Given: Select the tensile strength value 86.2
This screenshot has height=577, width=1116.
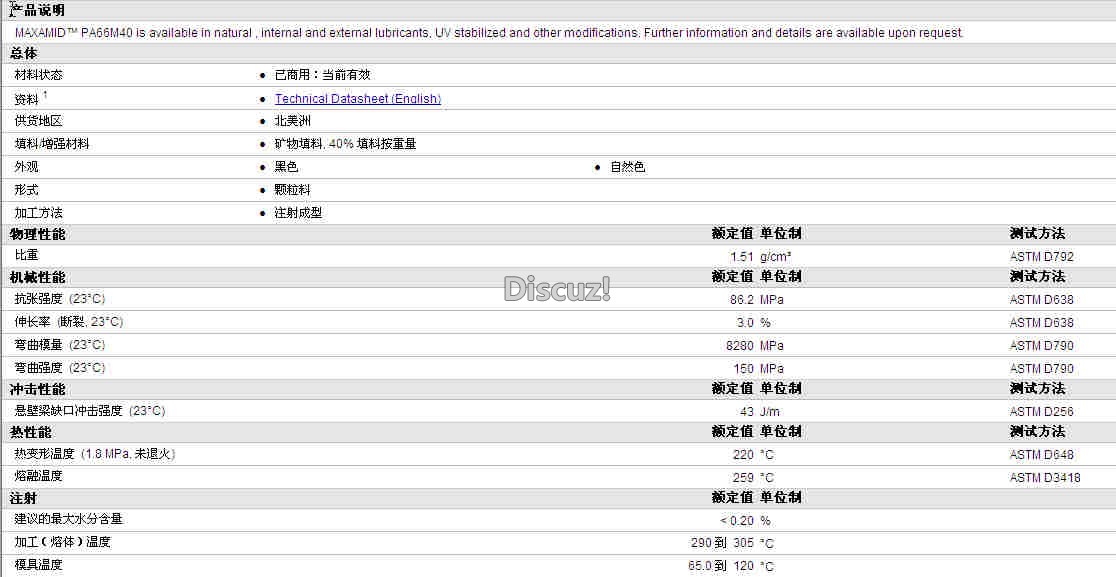Looking at the screenshot, I should pos(742,300).
